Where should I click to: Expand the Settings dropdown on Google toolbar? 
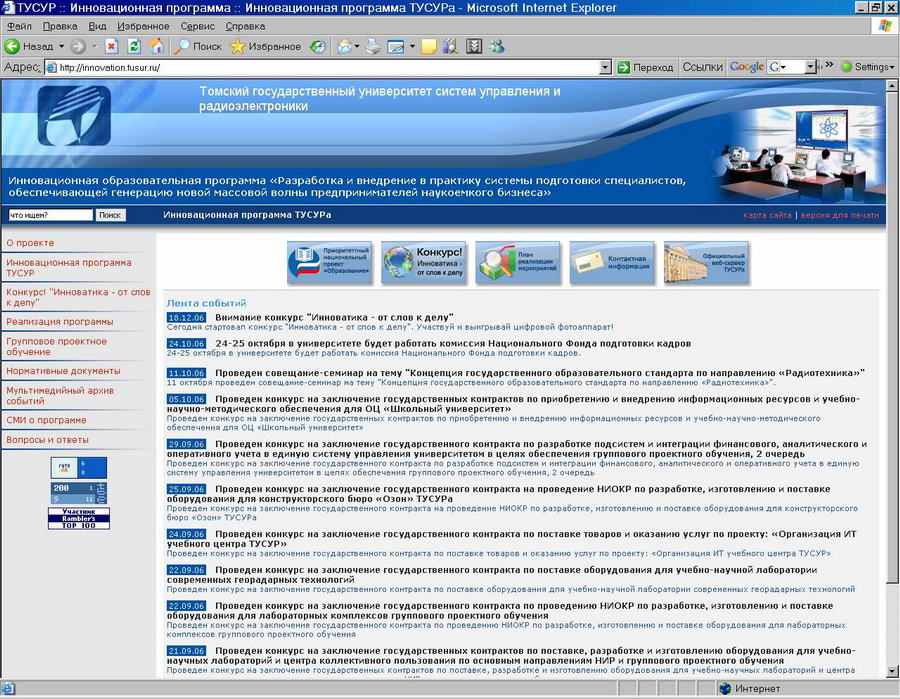point(891,68)
